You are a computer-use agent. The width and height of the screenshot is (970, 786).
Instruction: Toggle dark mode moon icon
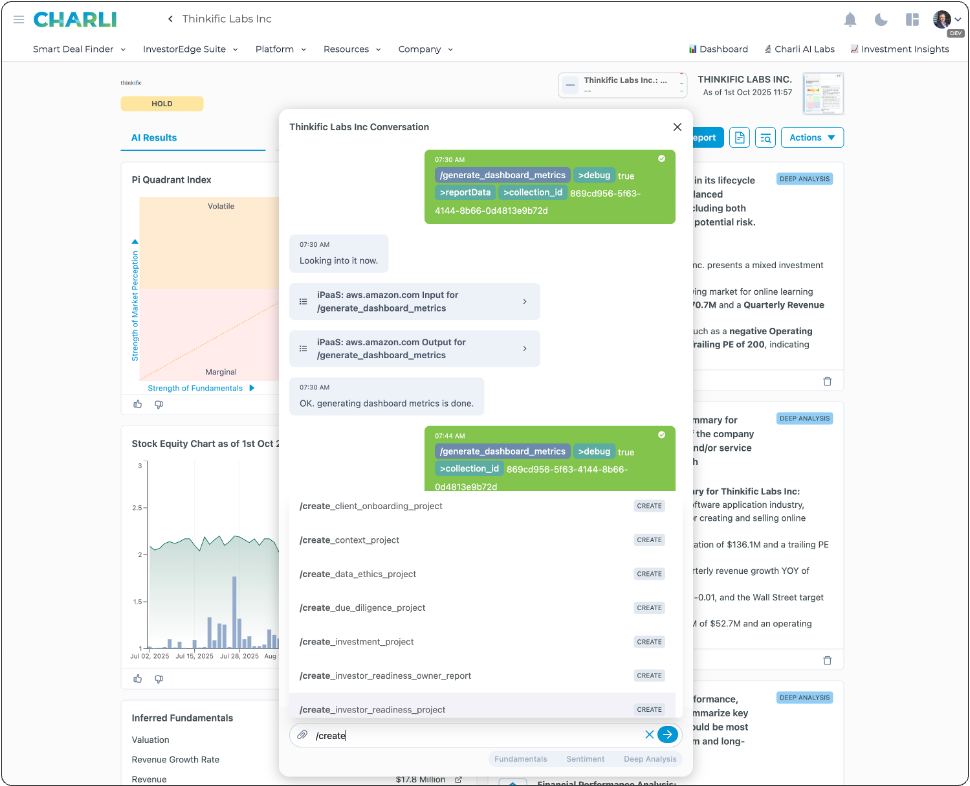coord(881,20)
